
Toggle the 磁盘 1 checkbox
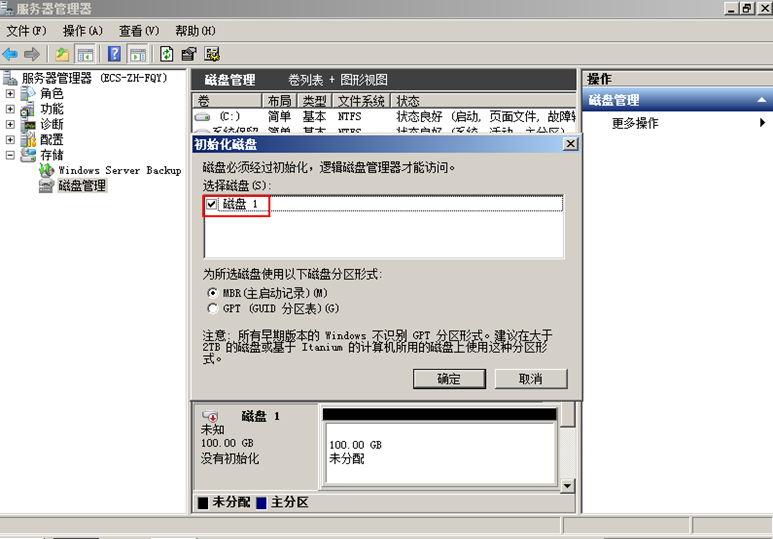click(211, 204)
